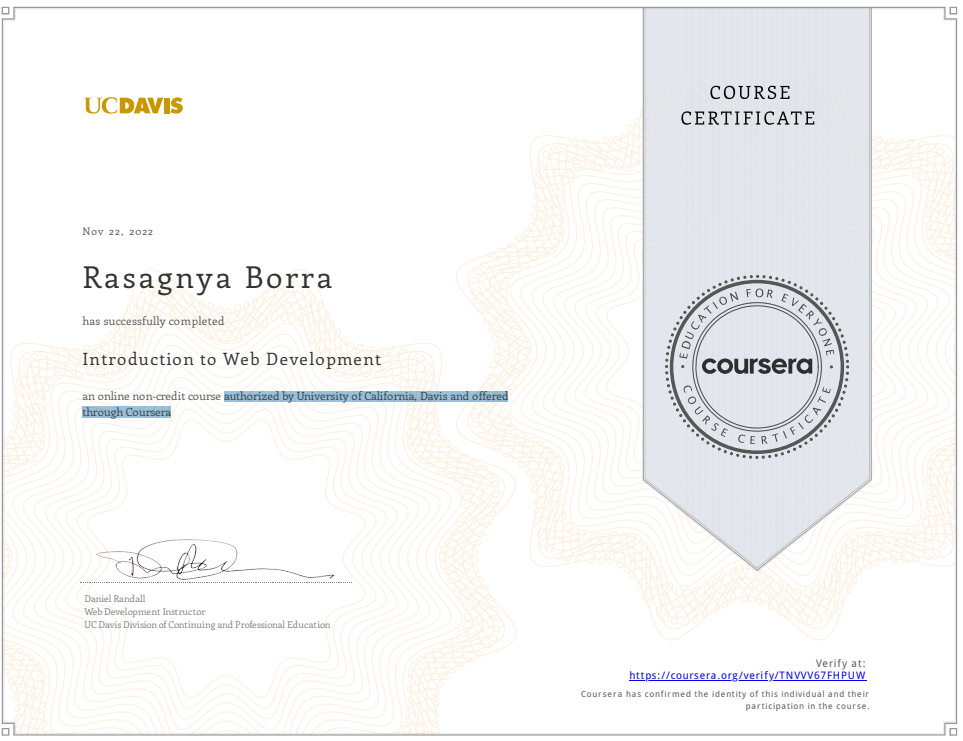This screenshot has width=963, height=741.
Task: Click the date Nov 22, 2022
Action: (x=118, y=231)
